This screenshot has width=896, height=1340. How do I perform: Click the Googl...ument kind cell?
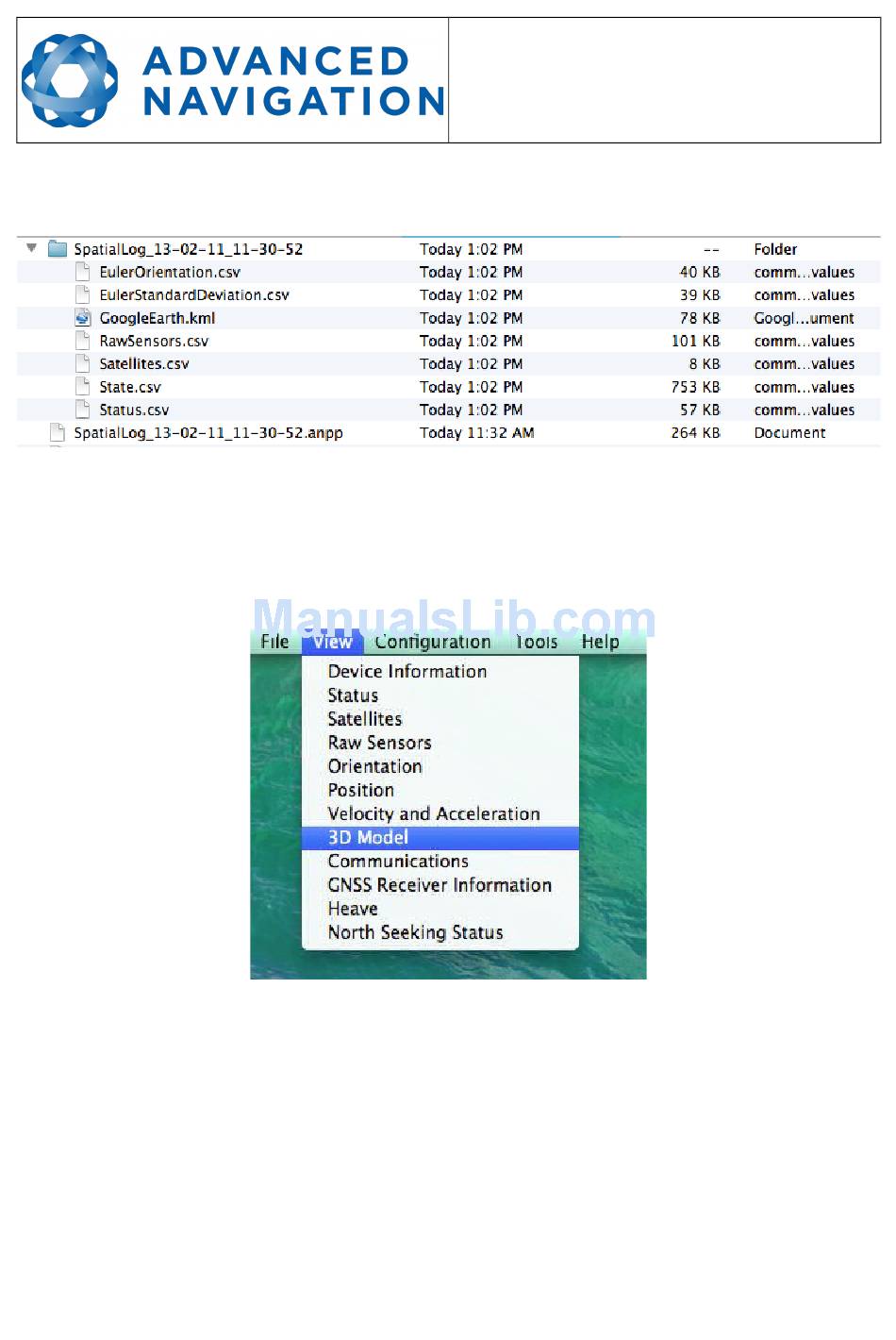coord(804,318)
